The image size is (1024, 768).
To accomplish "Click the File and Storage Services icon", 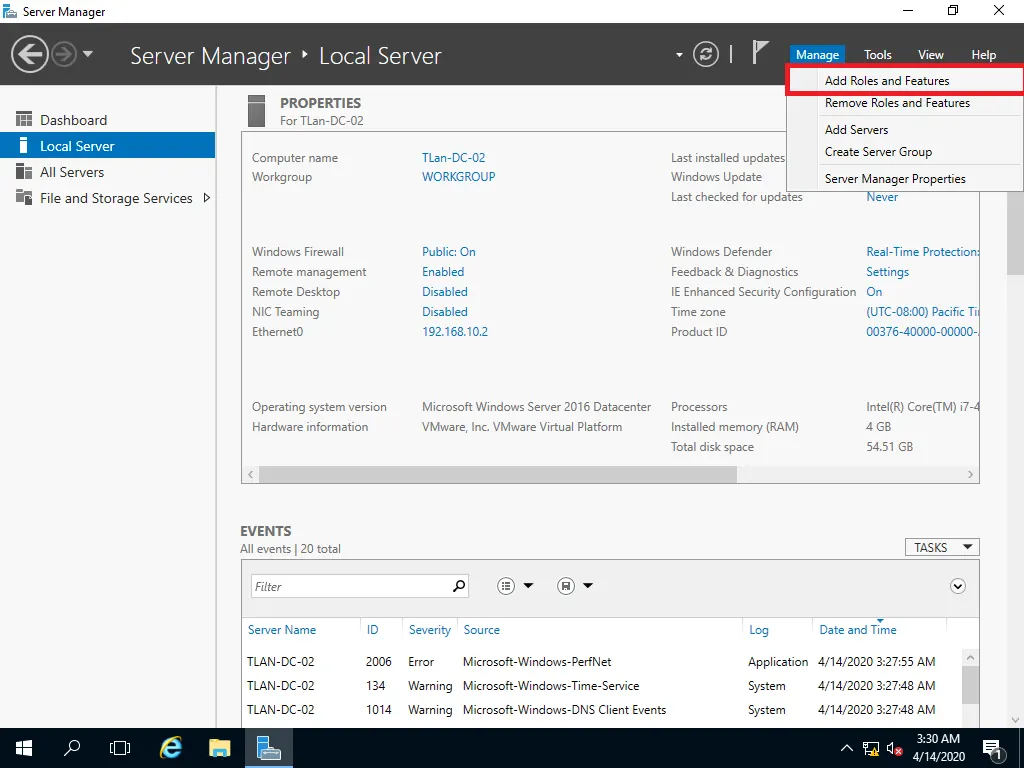I will click(24, 197).
